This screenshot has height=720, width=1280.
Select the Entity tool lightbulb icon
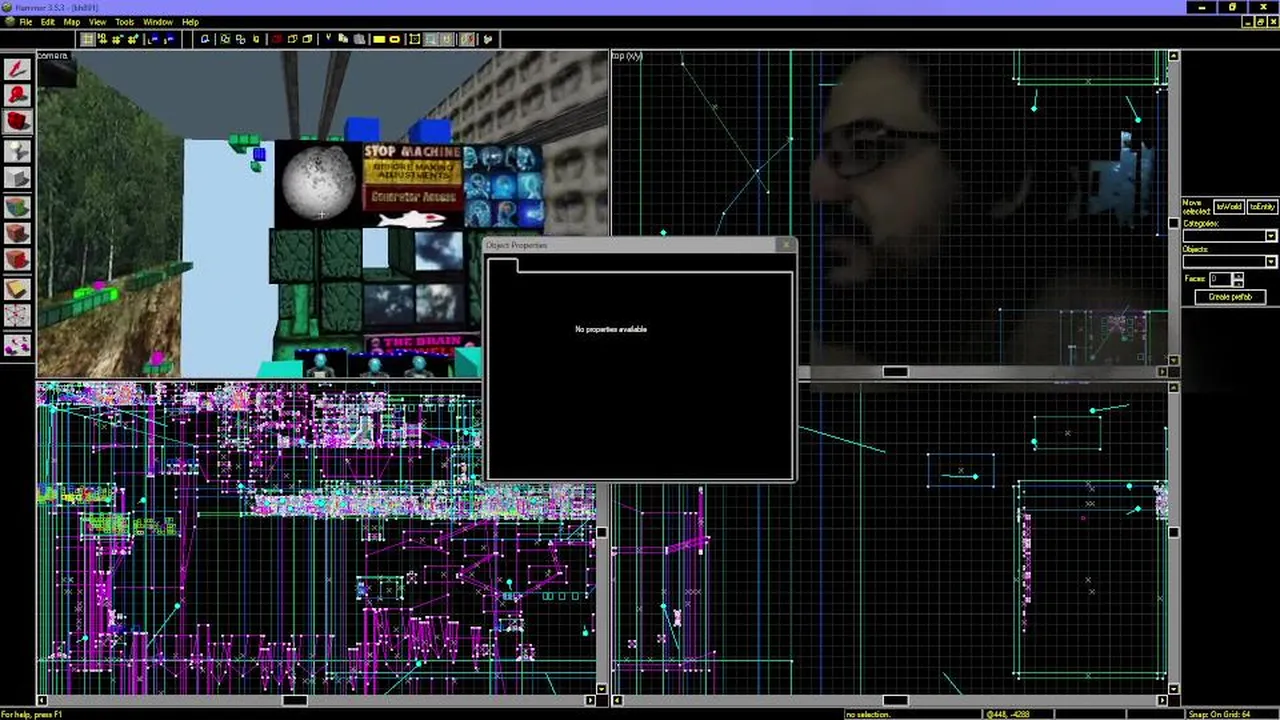point(17,150)
